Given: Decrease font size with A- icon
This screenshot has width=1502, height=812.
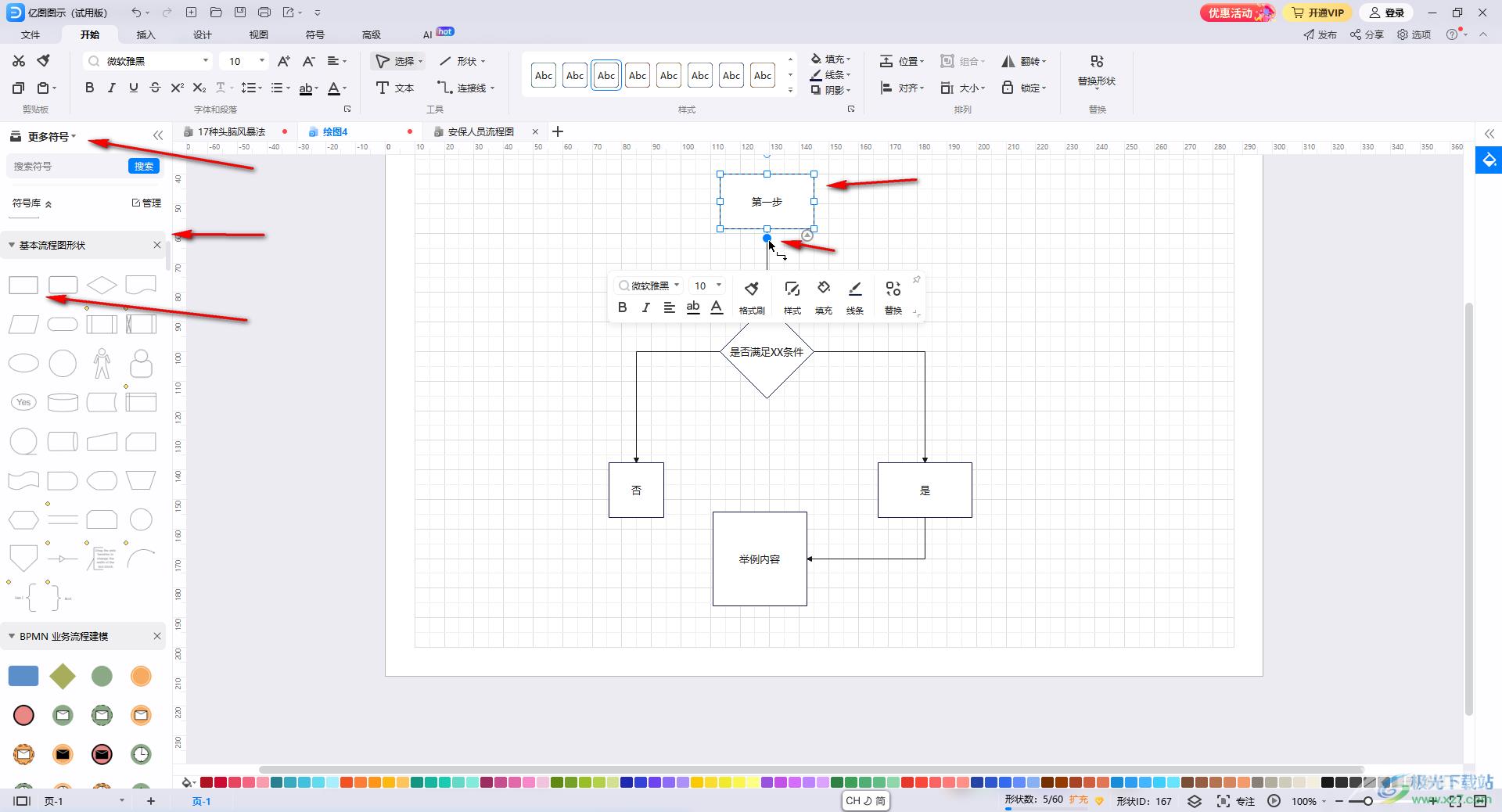Looking at the screenshot, I should point(309,61).
